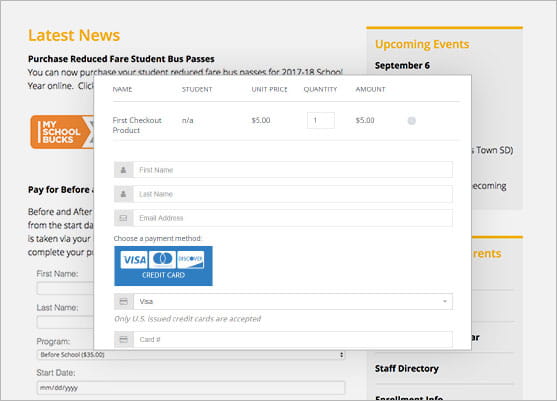Screen dimensions: 557x401
Task: Click the September 6 event date
Action: click(402, 65)
